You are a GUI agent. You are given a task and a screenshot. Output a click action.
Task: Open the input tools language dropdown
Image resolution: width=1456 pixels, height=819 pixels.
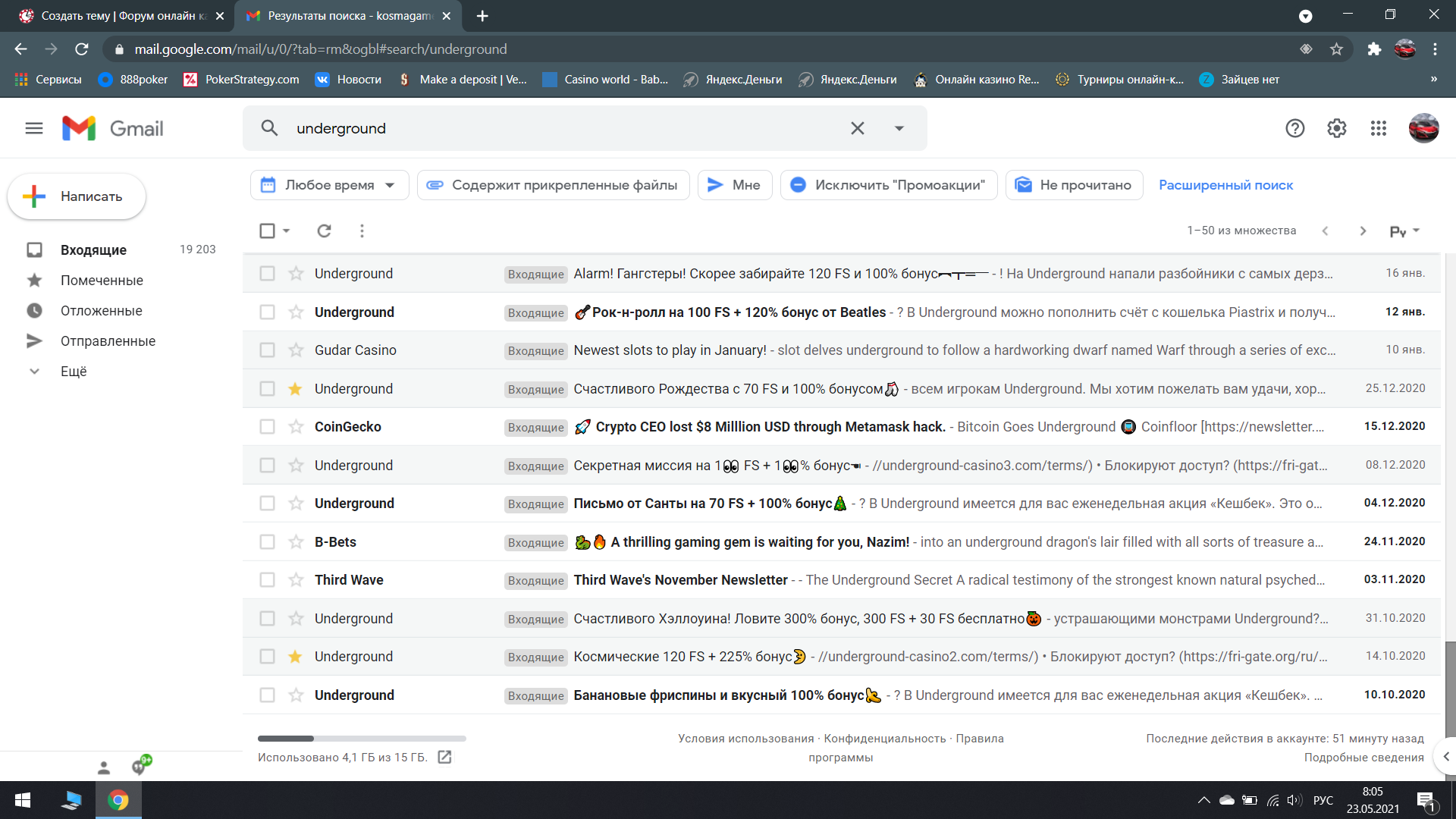coord(1404,231)
